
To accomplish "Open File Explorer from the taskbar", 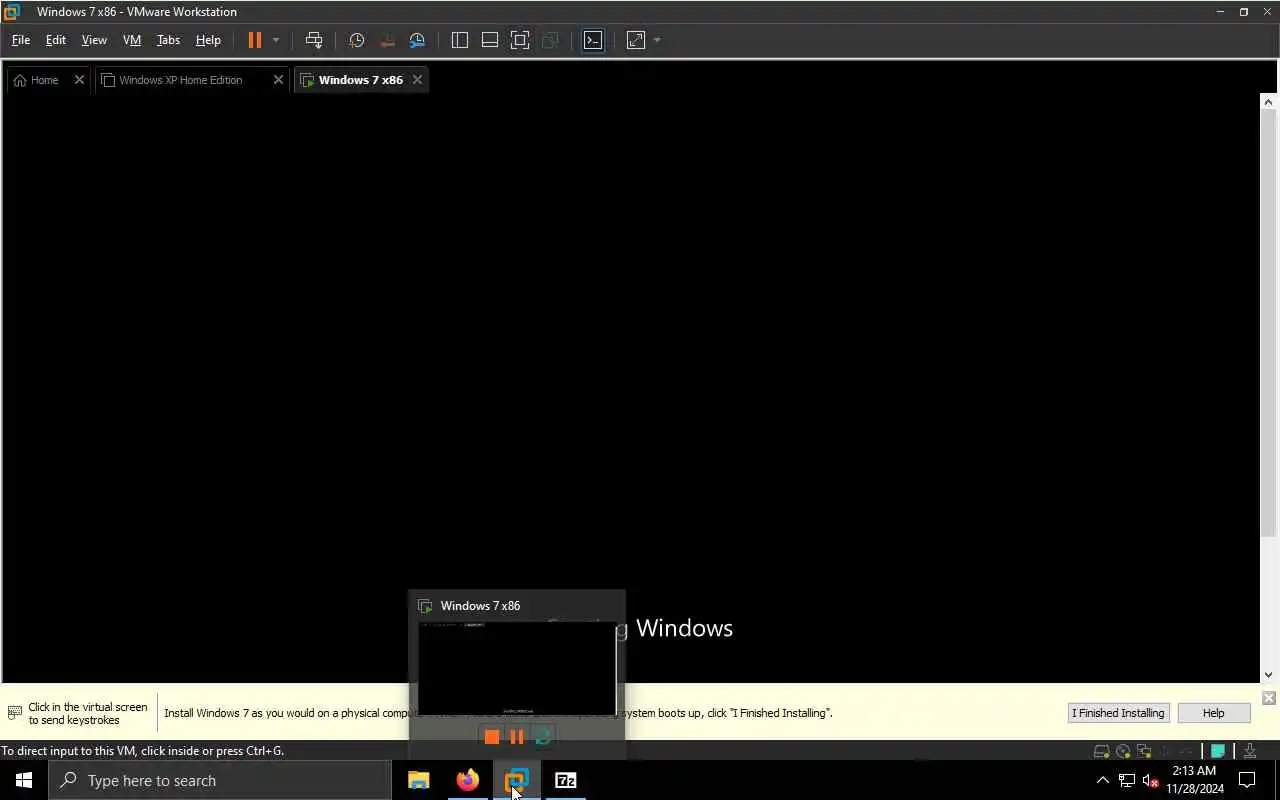I will 419,780.
